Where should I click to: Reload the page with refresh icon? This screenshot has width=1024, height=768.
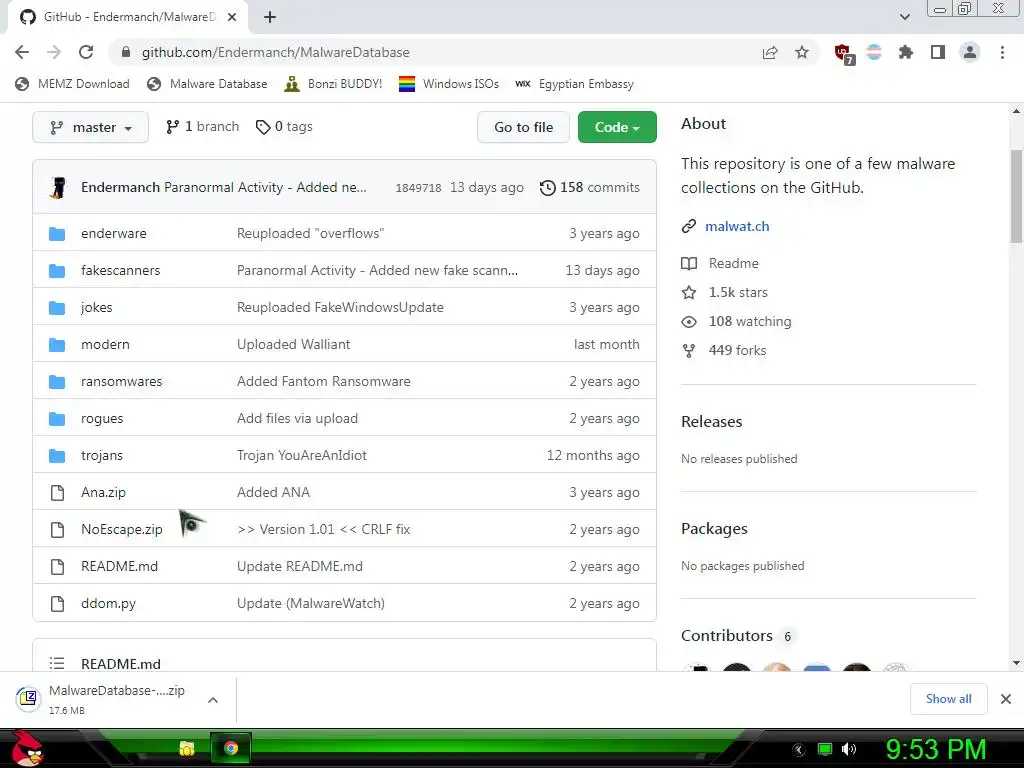(86, 52)
